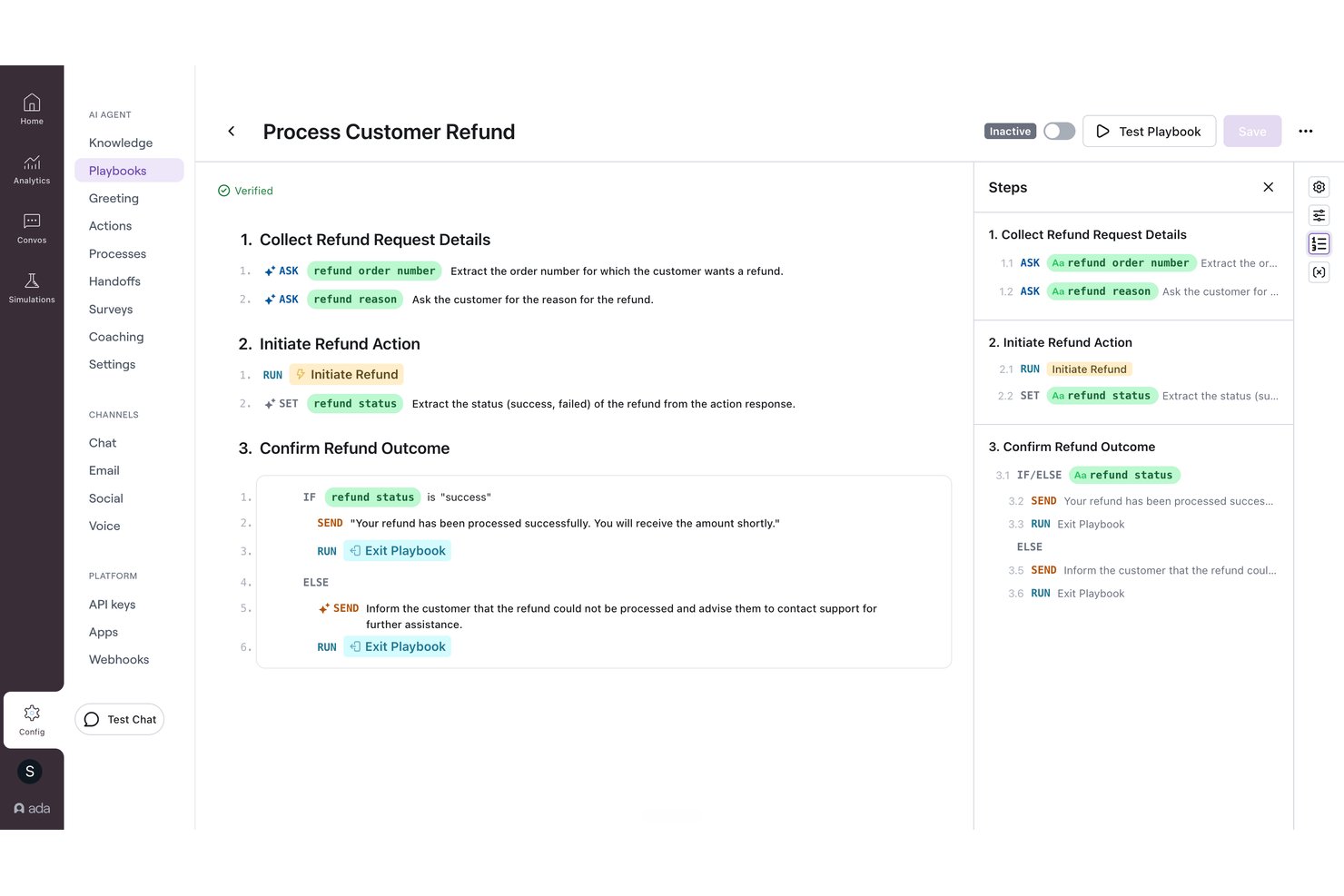This screenshot has width=1344, height=896.
Task: Click the Test Playbook button
Action: click(x=1149, y=132)
